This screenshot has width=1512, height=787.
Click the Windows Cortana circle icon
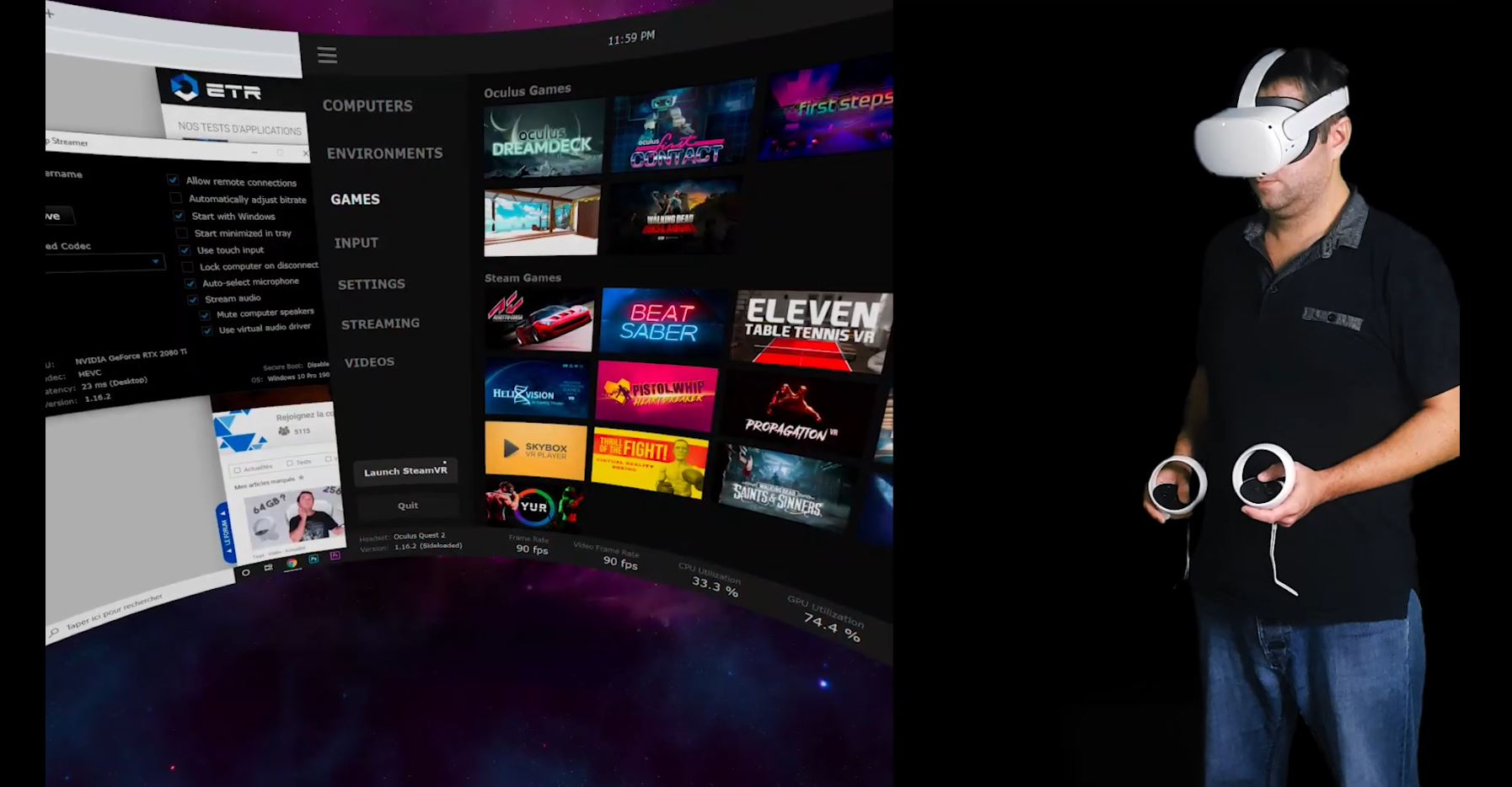point(245,573)
